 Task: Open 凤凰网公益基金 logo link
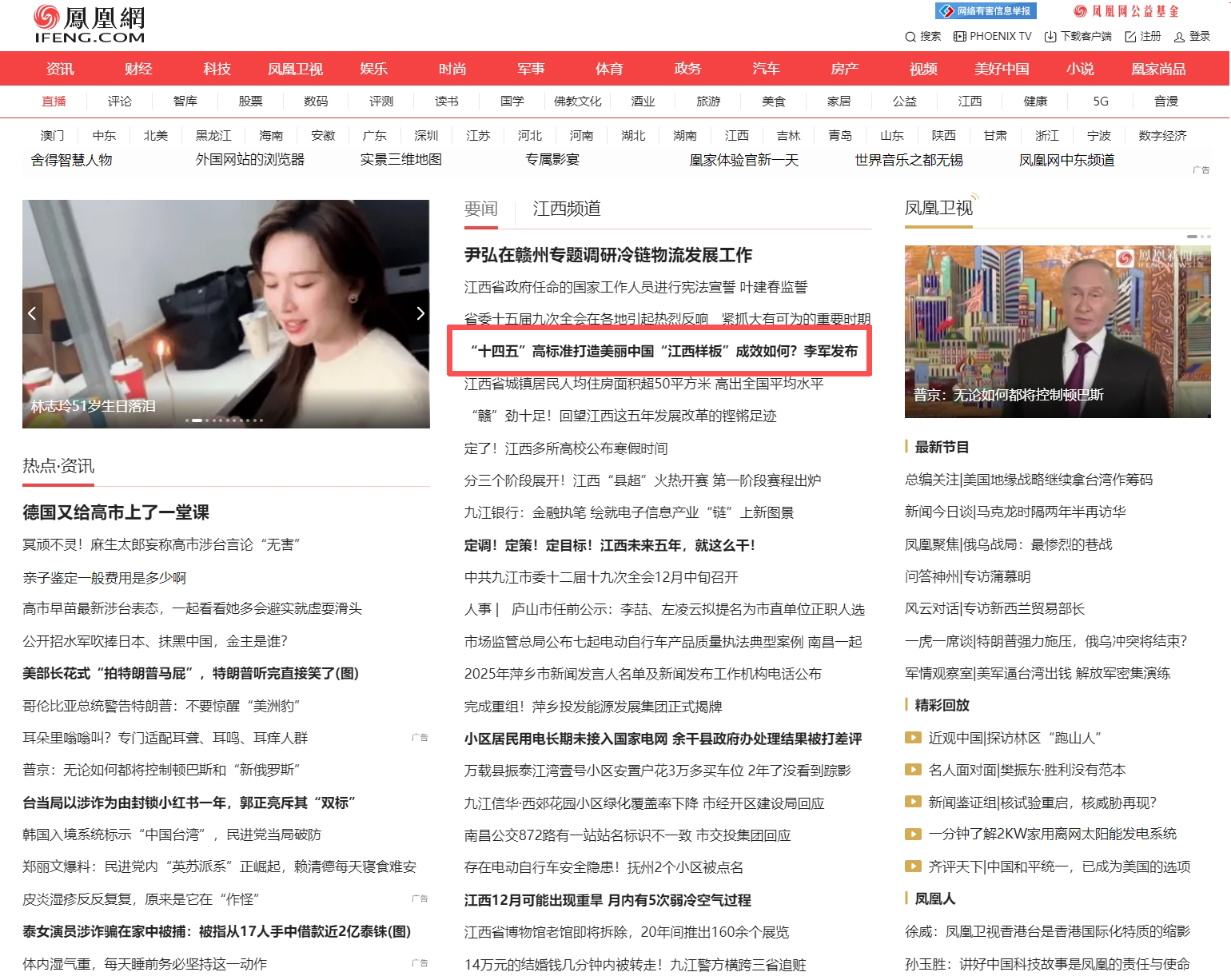(1126, 11)
